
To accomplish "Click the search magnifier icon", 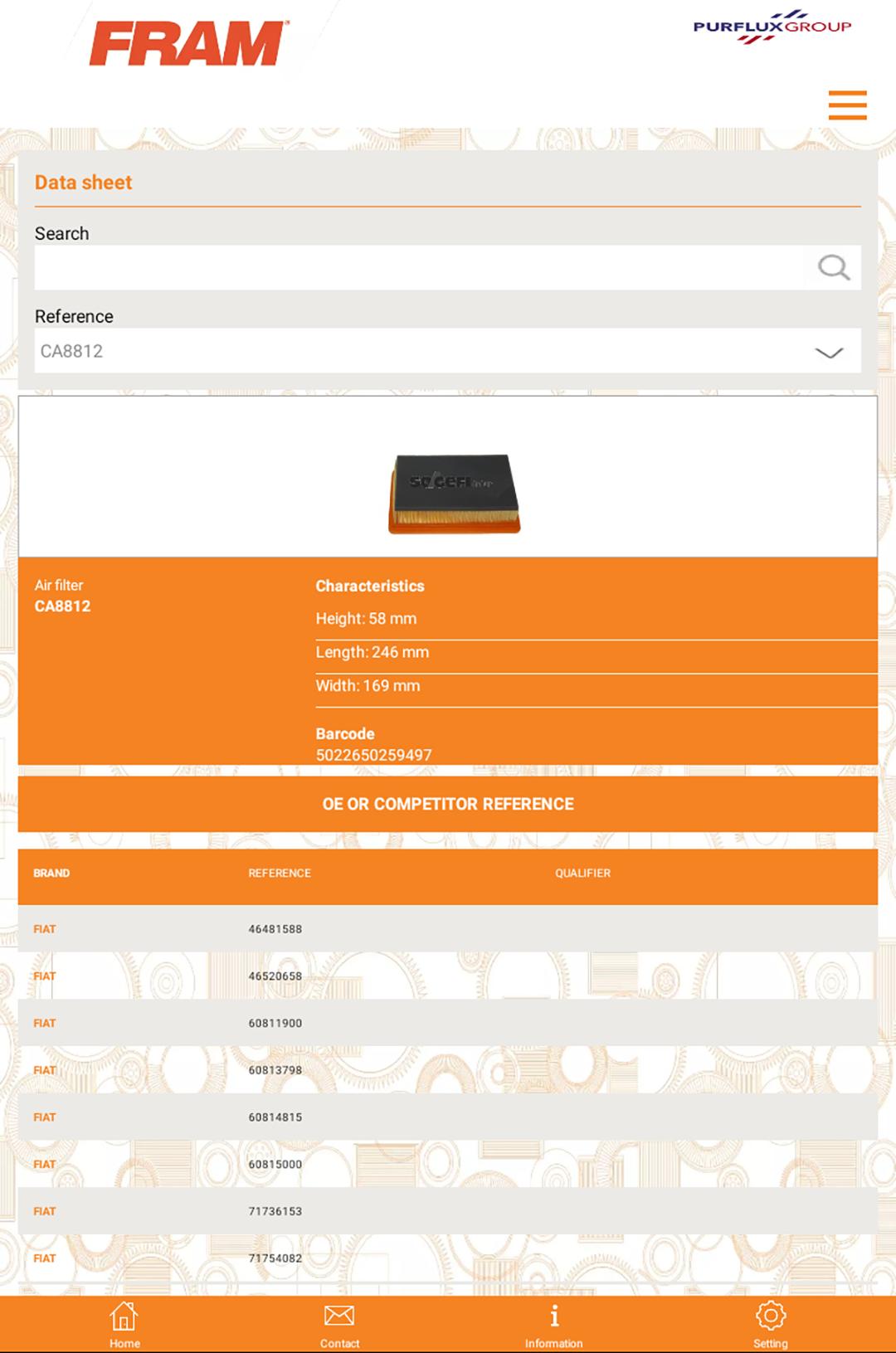I will pos(833,267).
